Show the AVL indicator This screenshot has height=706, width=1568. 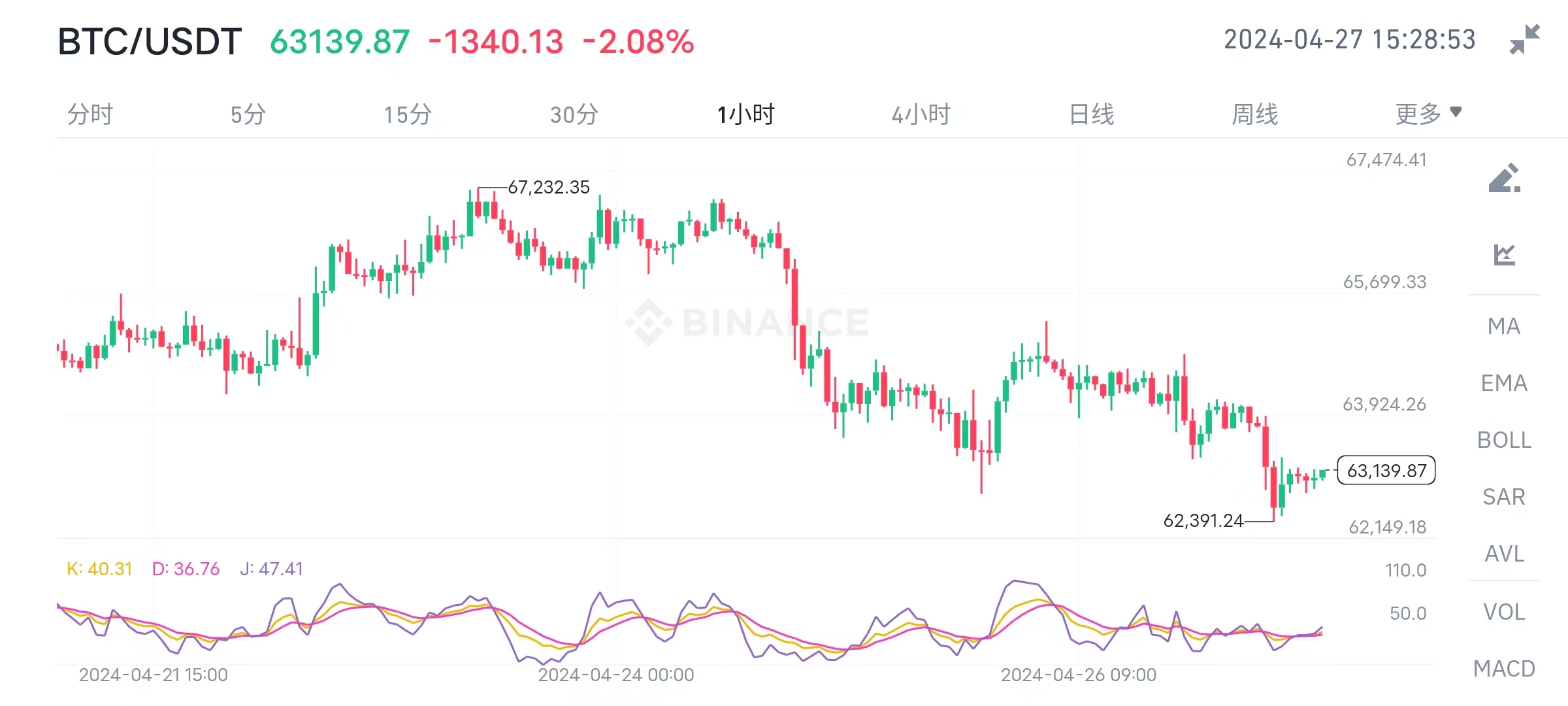click(x=1504, y=554)
